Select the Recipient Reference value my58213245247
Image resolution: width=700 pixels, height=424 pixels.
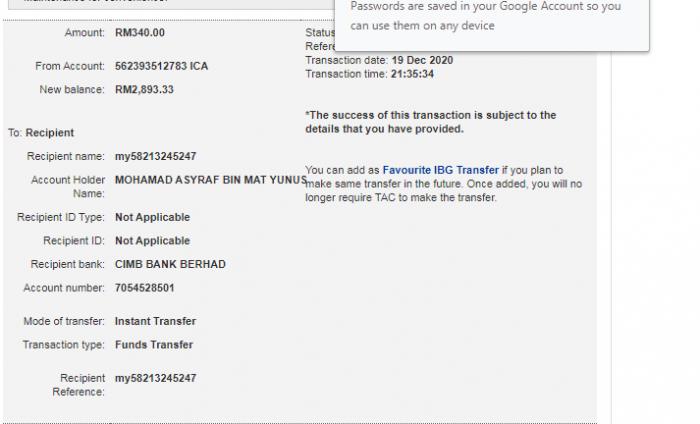(155, 378)
